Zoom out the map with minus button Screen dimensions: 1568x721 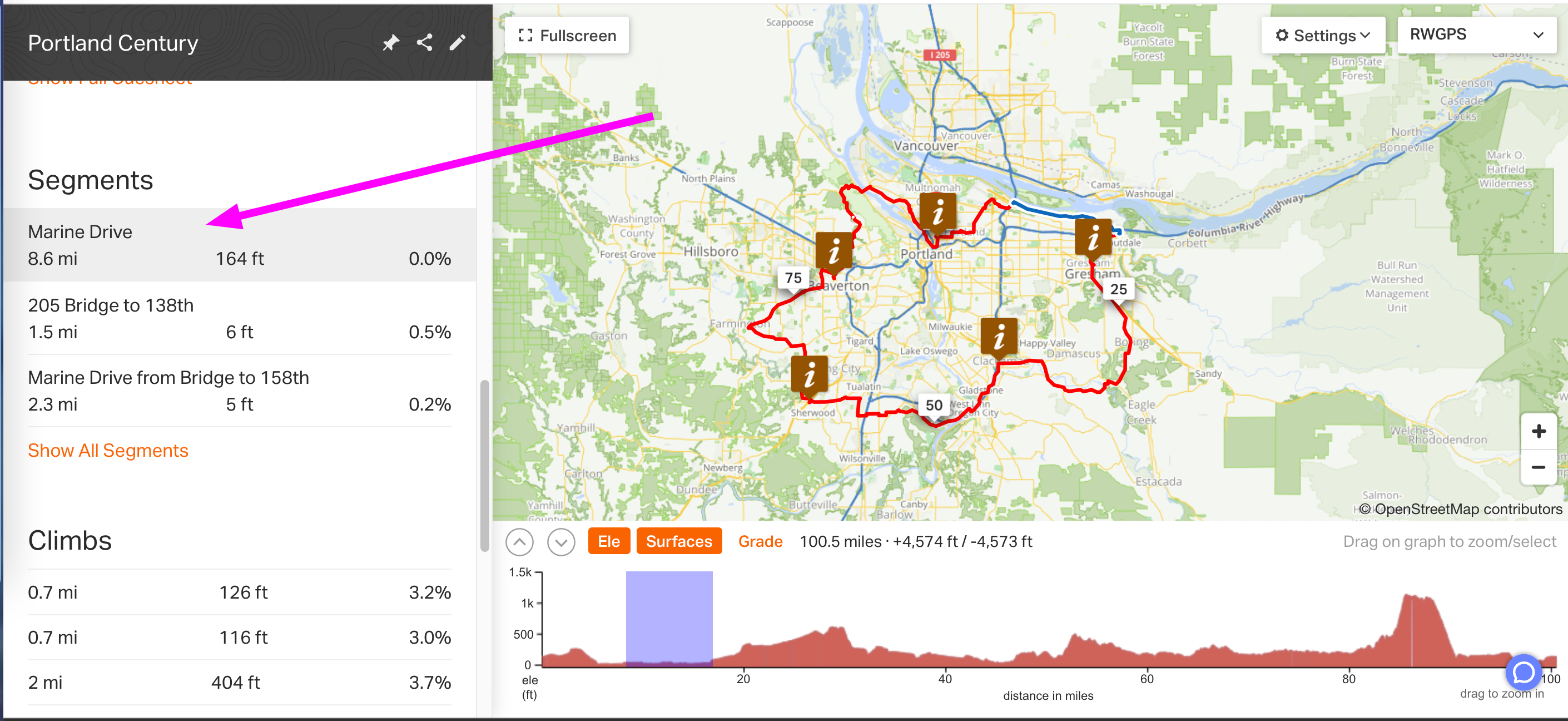click(1538, 467)
